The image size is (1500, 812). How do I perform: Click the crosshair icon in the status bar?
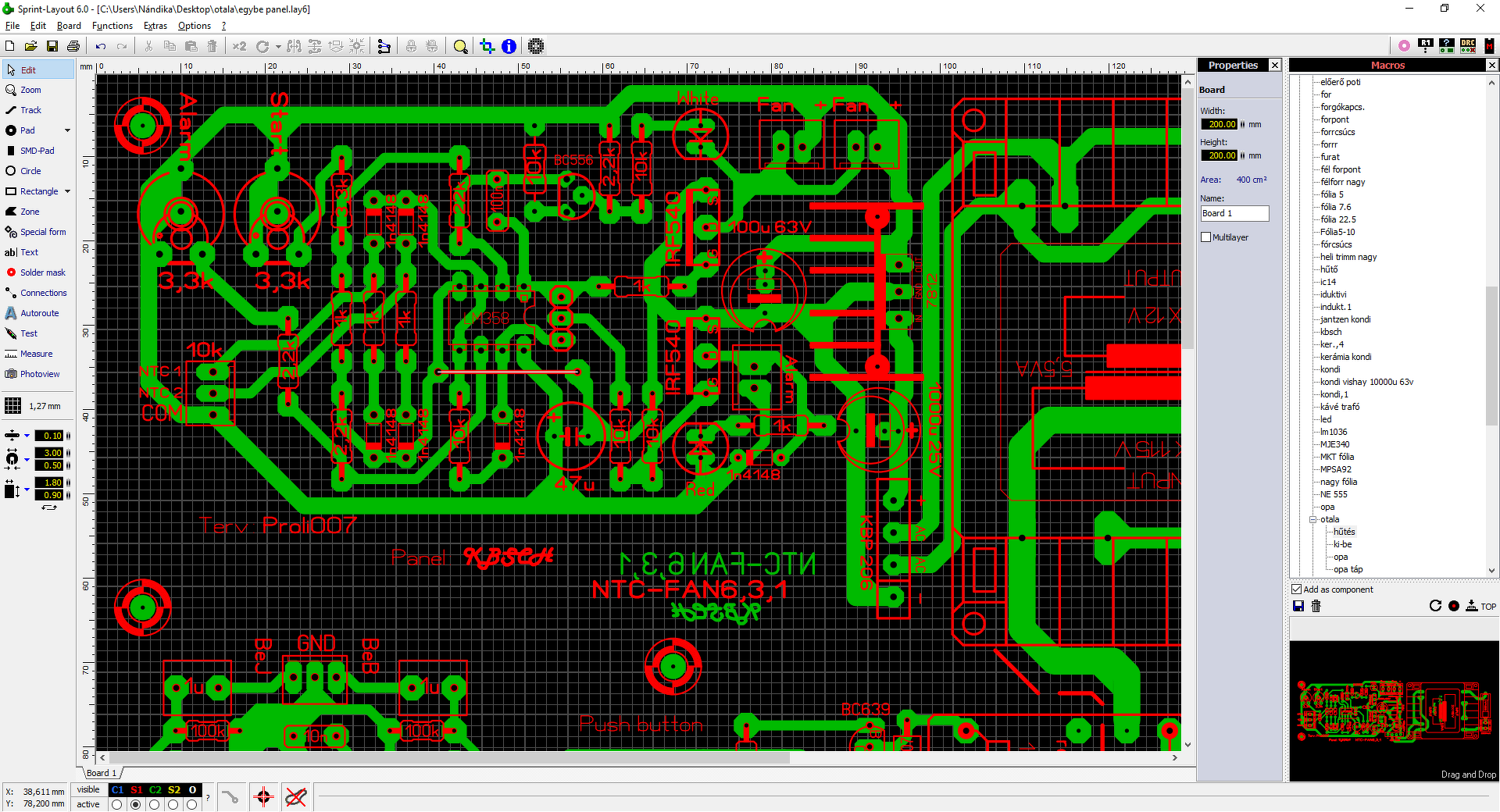(263, 797)
